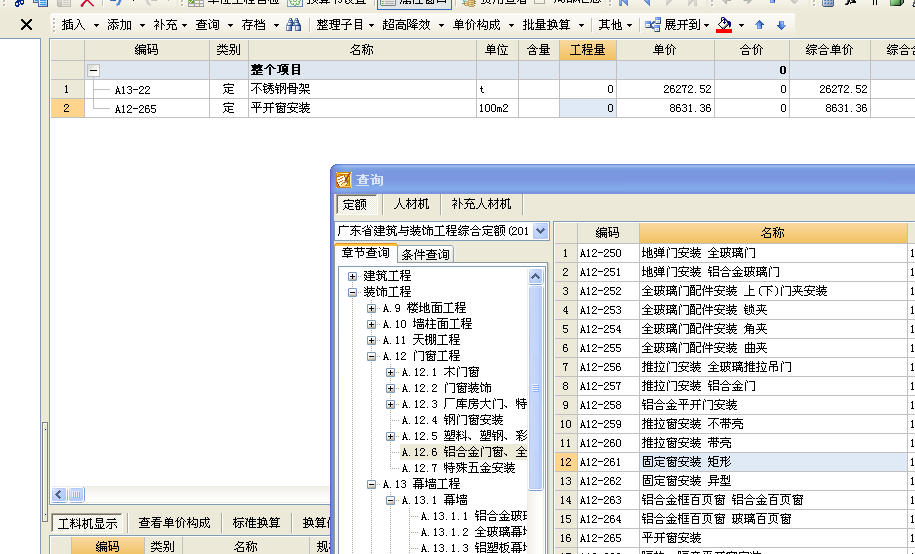Click the tree scrollbar up arrow
The width and height of the screenshot is (915, 554).
click(x=536, y=277)
